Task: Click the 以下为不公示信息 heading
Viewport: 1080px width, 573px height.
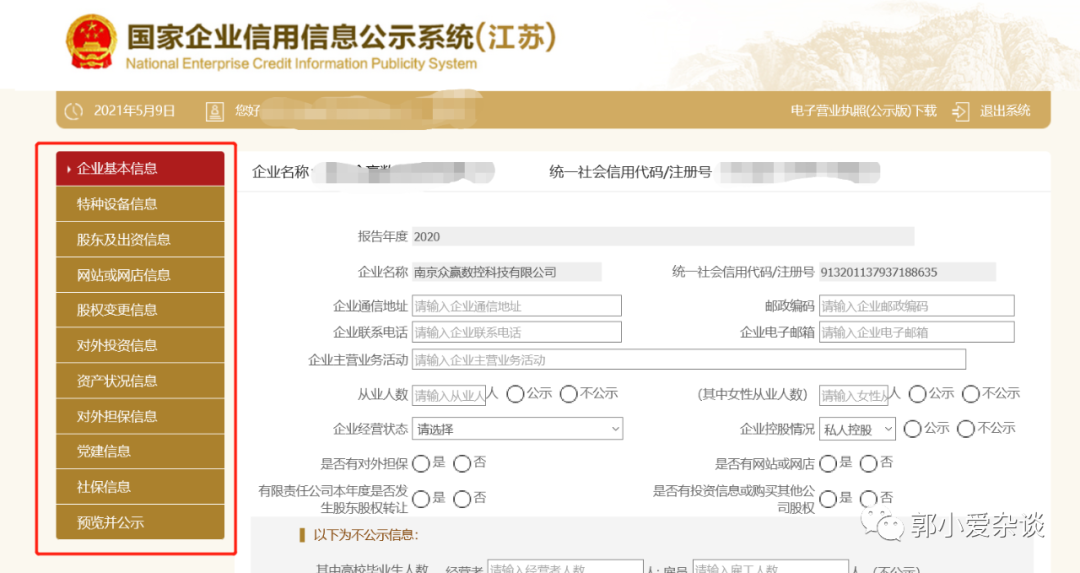Action: [365, 535]
